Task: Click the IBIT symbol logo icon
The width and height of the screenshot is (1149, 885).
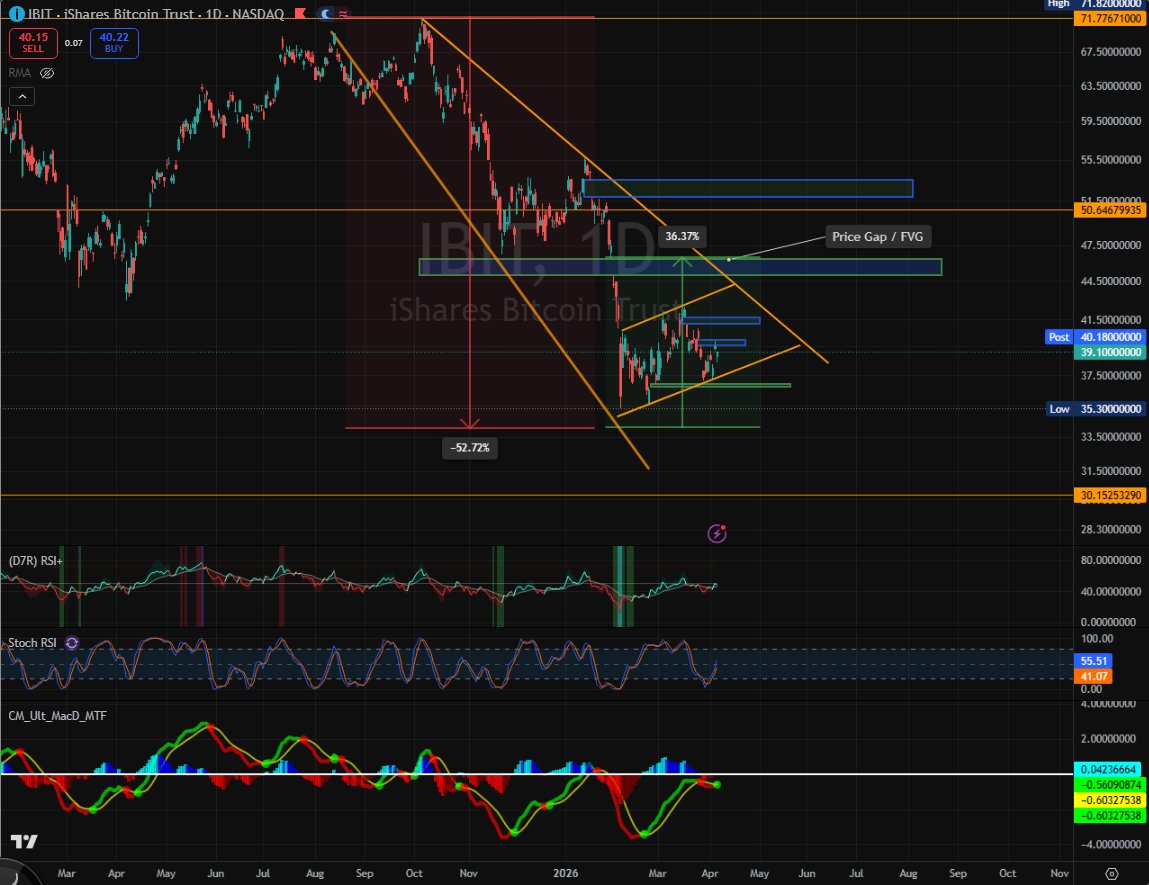Action: tap(16, 14)
